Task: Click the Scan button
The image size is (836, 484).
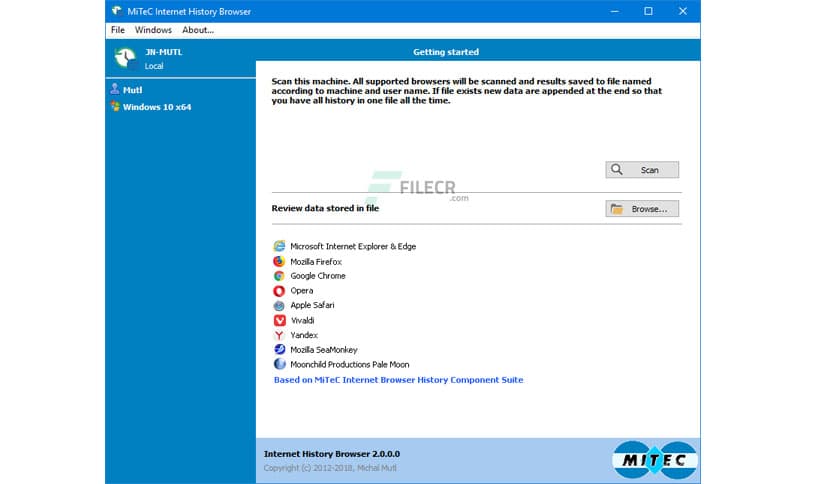Action: [642, 170]
